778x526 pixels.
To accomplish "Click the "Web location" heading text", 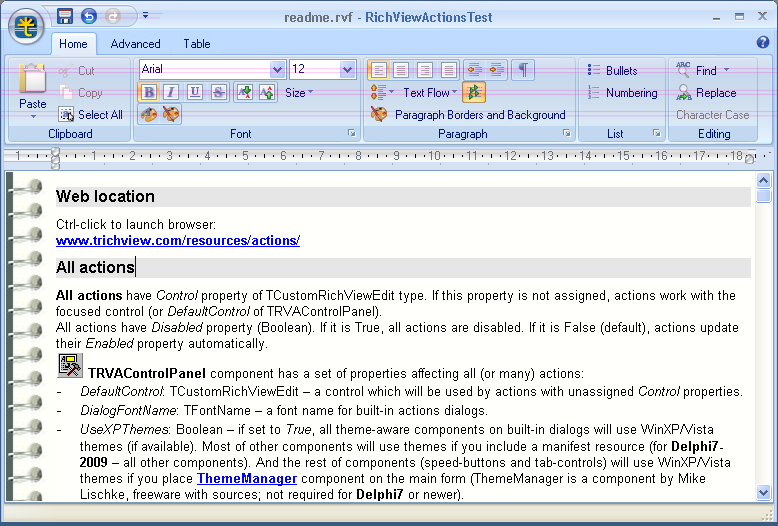I will click(105, 197).
